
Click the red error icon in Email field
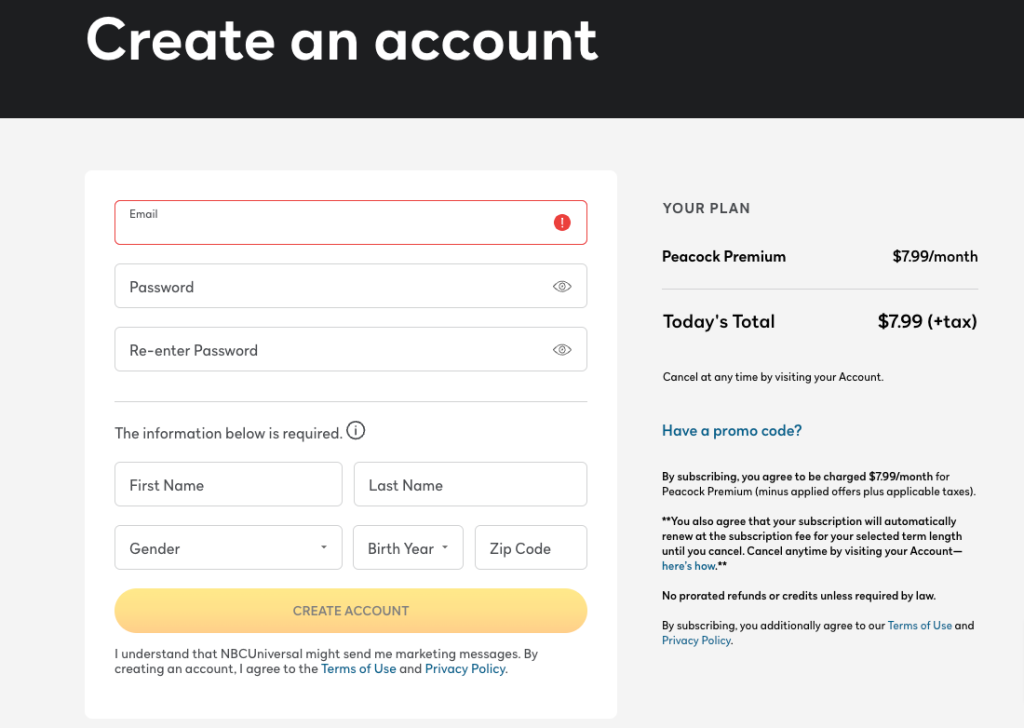point(562,223)
